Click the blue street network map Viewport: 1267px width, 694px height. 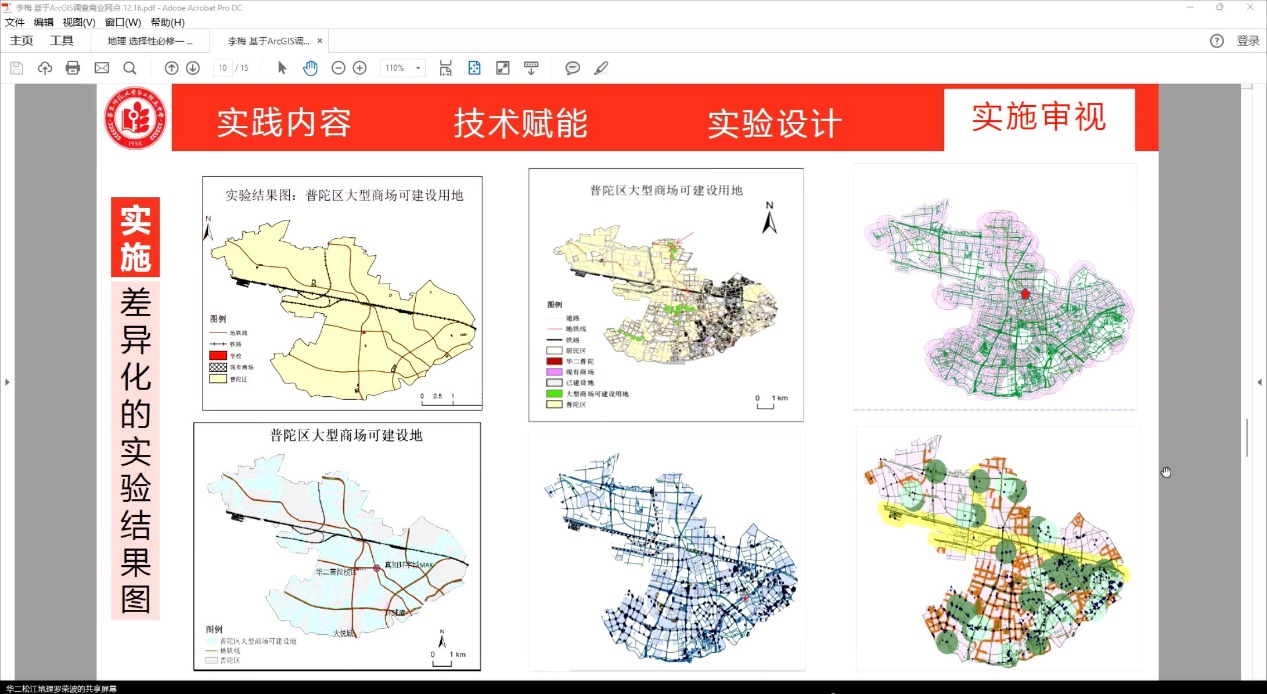[667, 552]
